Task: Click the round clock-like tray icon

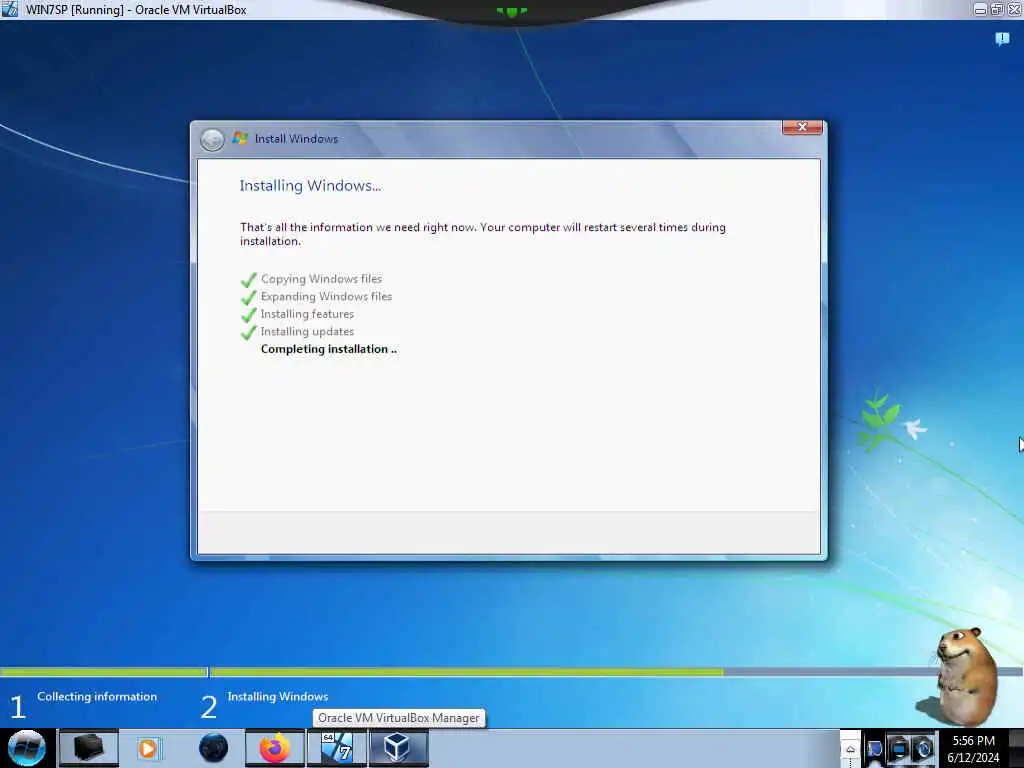Action: pos(923,748)
